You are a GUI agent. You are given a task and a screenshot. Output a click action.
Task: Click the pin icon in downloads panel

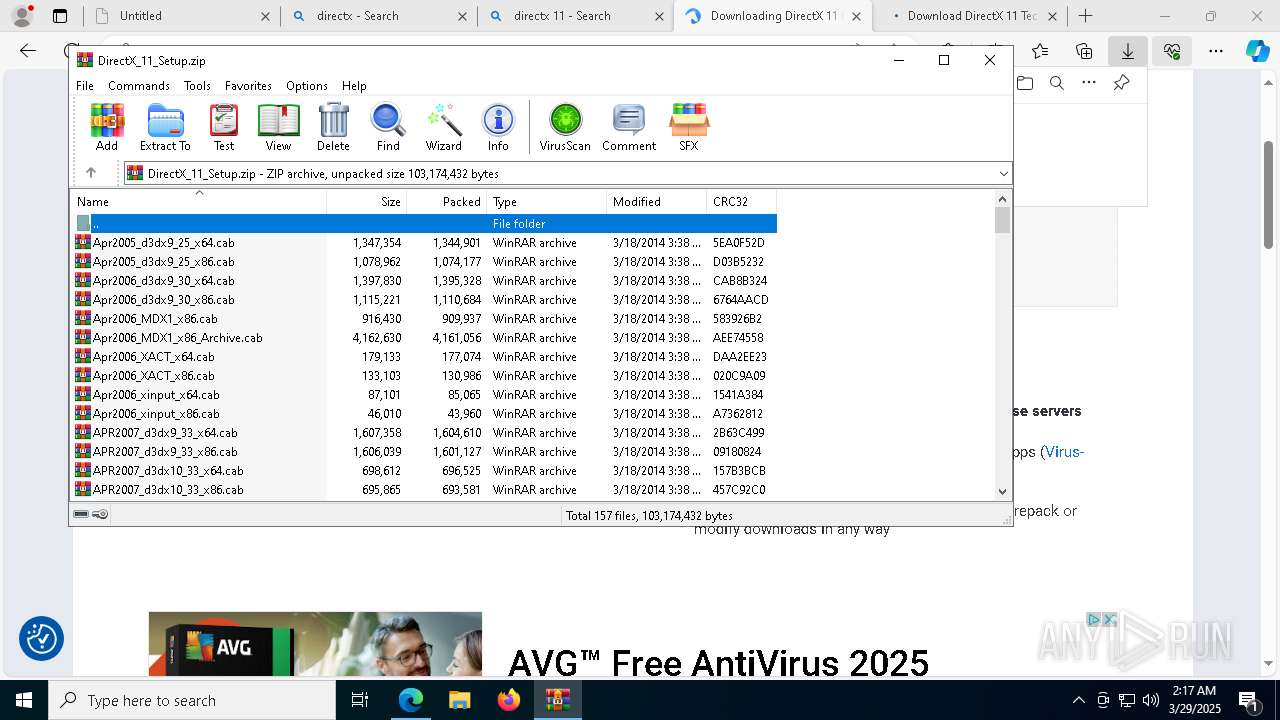point(1121,83)
